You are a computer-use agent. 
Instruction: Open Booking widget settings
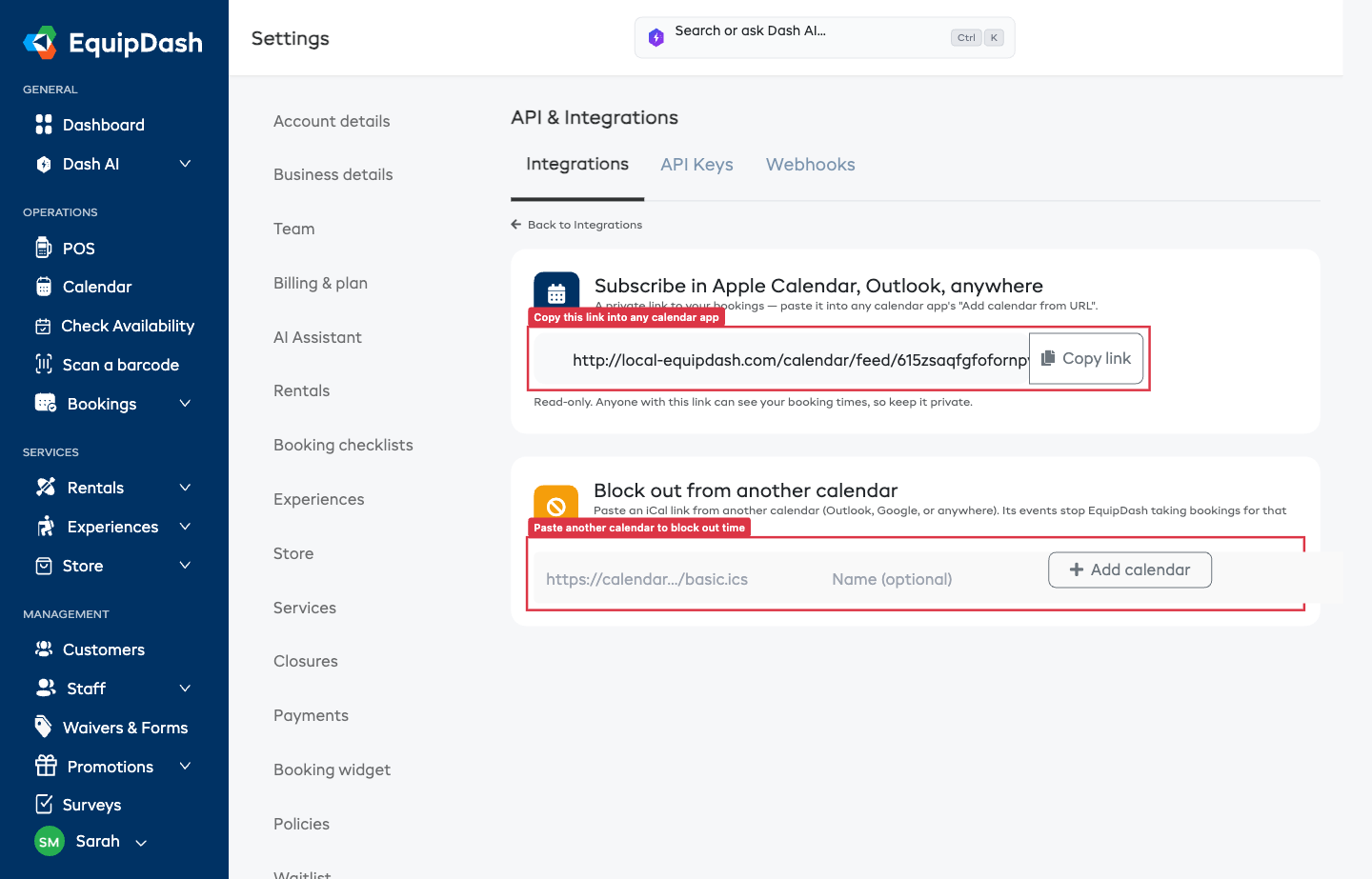point(332,769)
